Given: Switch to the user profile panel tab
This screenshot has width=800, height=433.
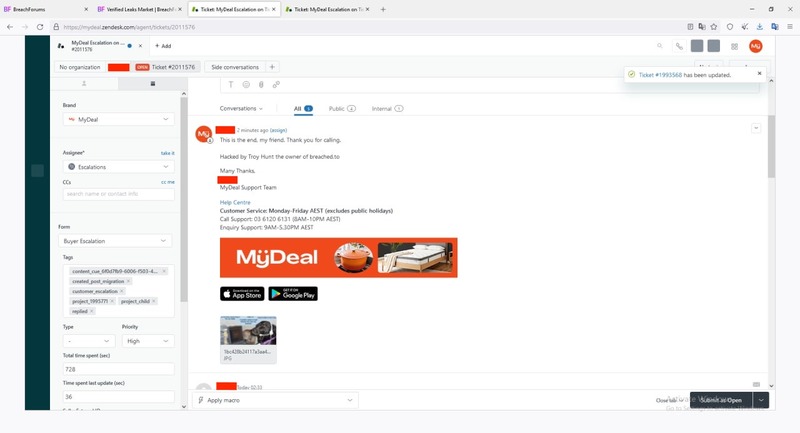Looking at the screenshot, I should (x=84, y=84).
